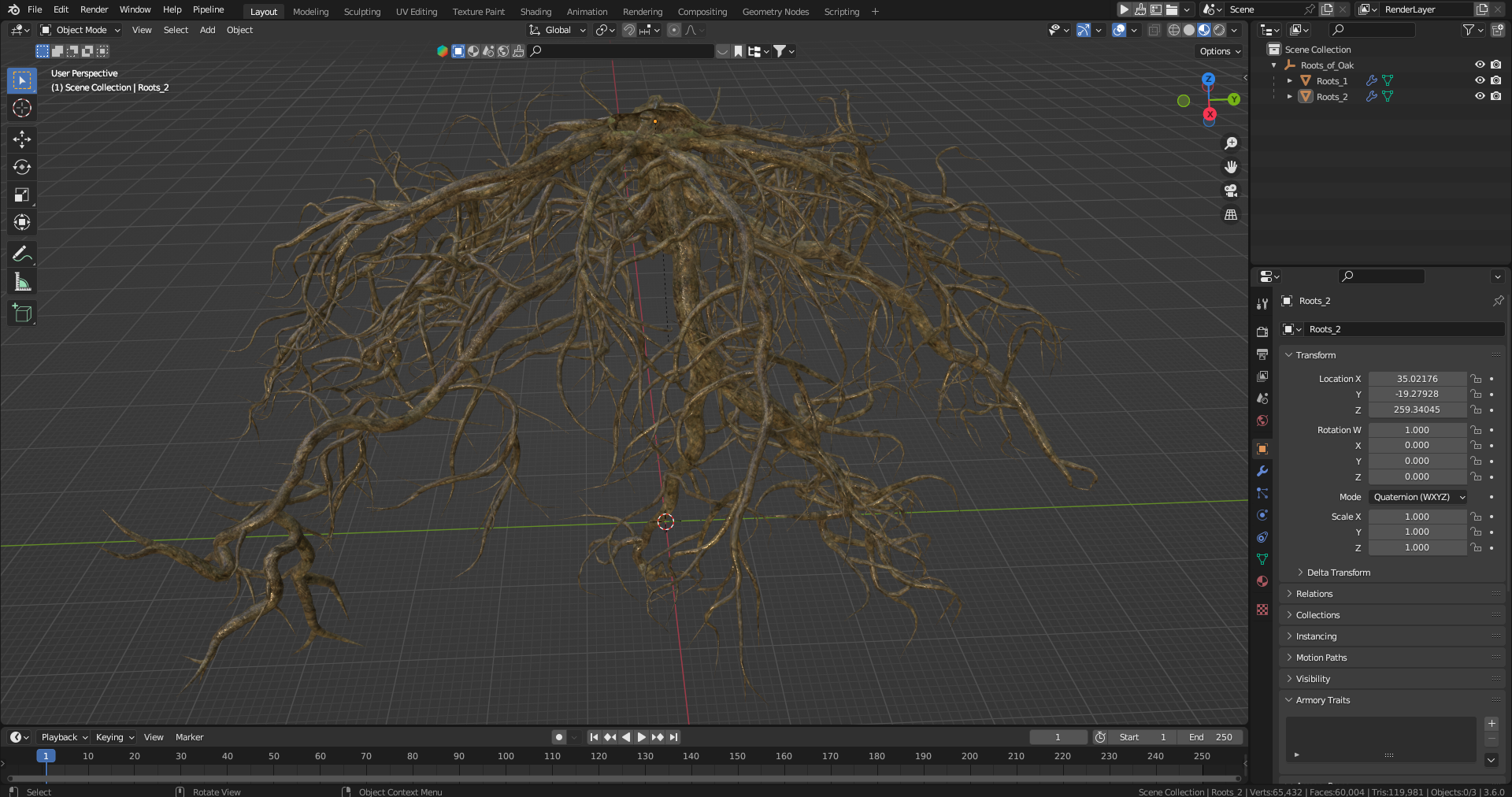The height and width of the screenshot is (797, 1512).
Task: Open the File menu
Action: tap(35, 9)
